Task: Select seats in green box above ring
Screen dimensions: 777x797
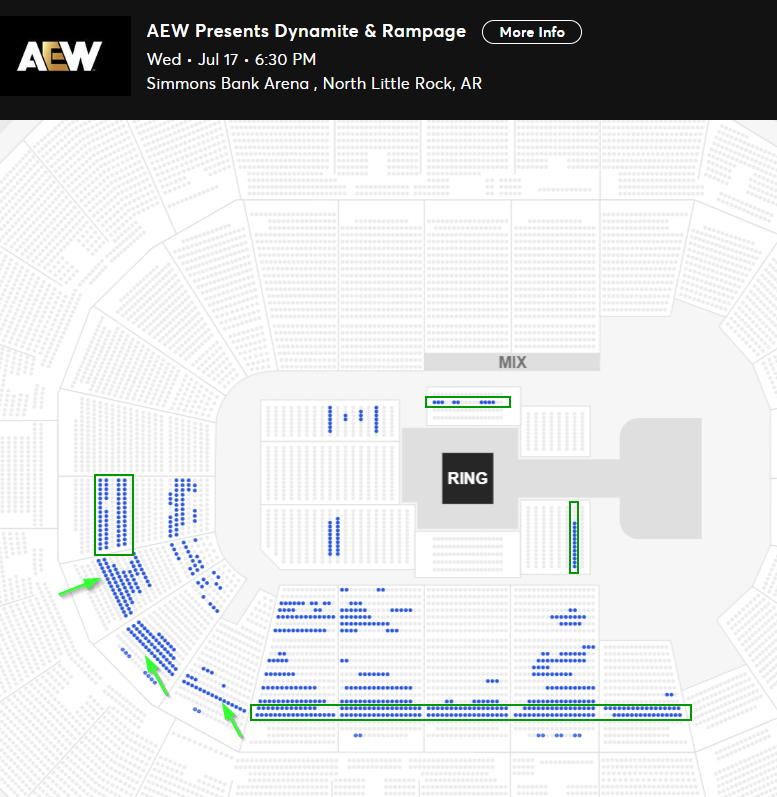Action: pos(468,402)
